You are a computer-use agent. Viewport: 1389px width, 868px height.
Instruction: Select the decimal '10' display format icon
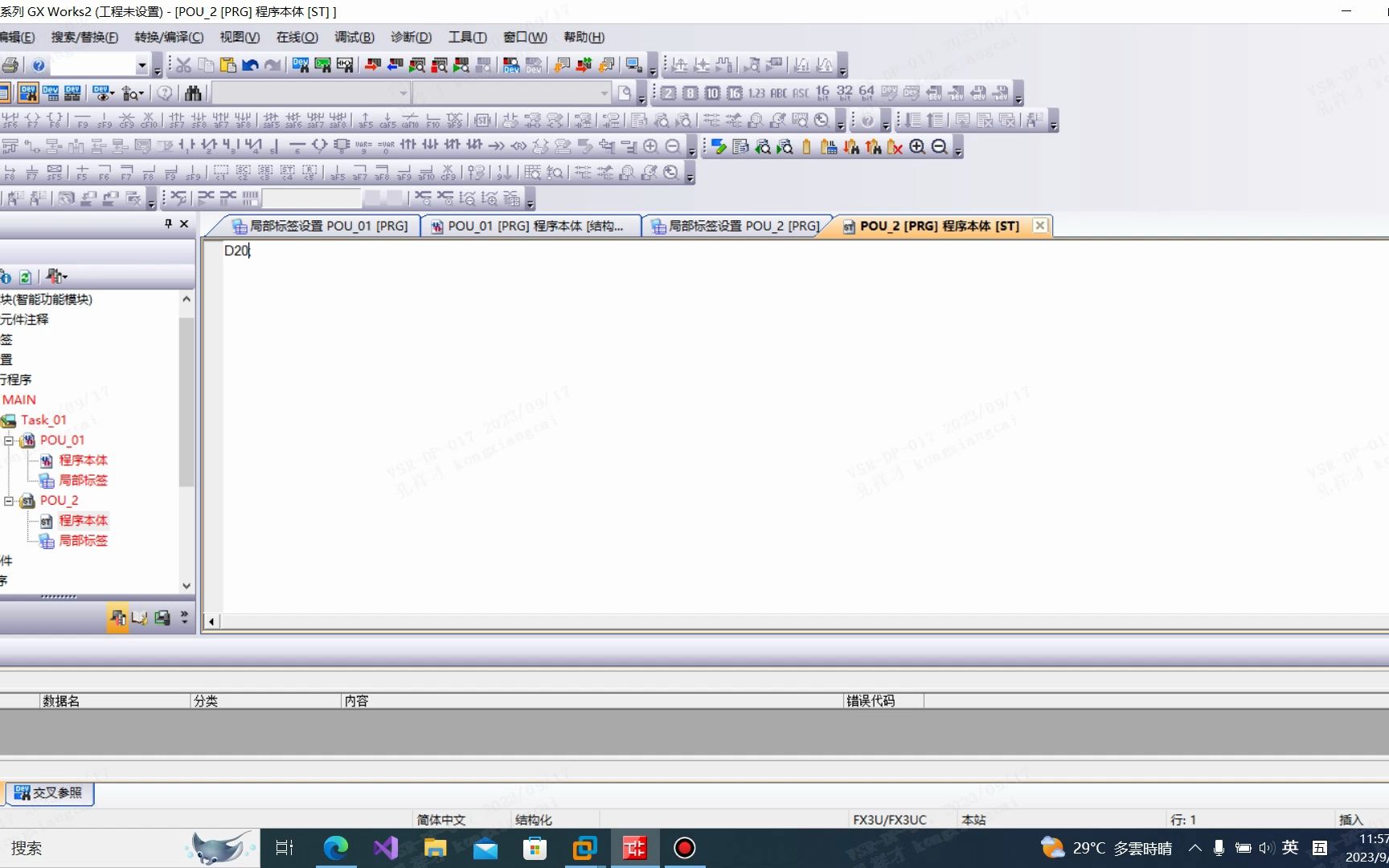(712, 93)
